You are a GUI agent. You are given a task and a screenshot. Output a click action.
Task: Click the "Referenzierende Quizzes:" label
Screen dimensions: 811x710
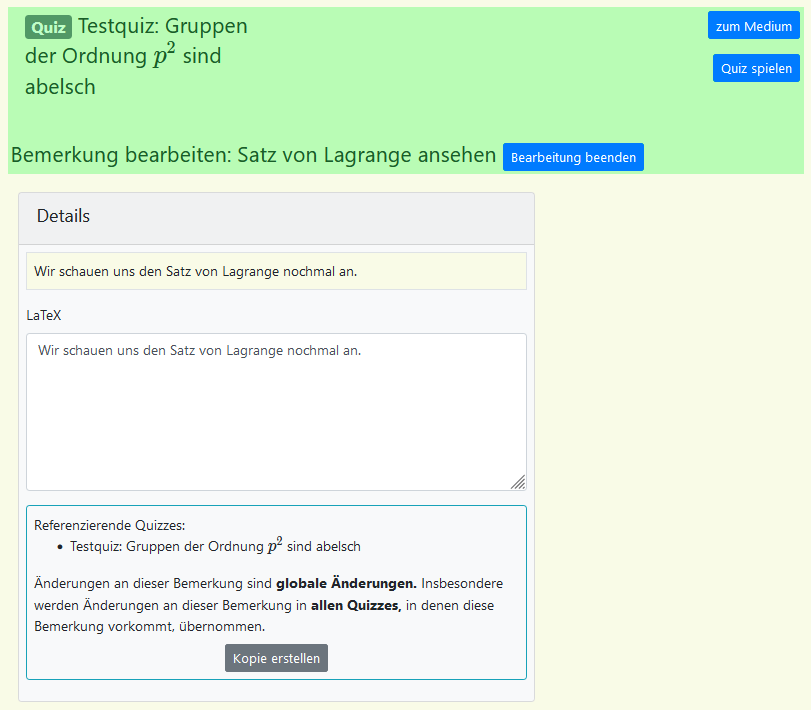[x=110, y=525]
